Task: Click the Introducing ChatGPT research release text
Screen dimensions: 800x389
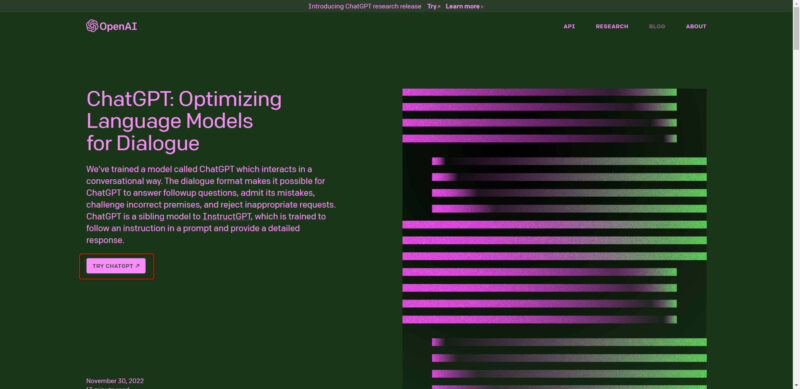Action: click(365, 6)
